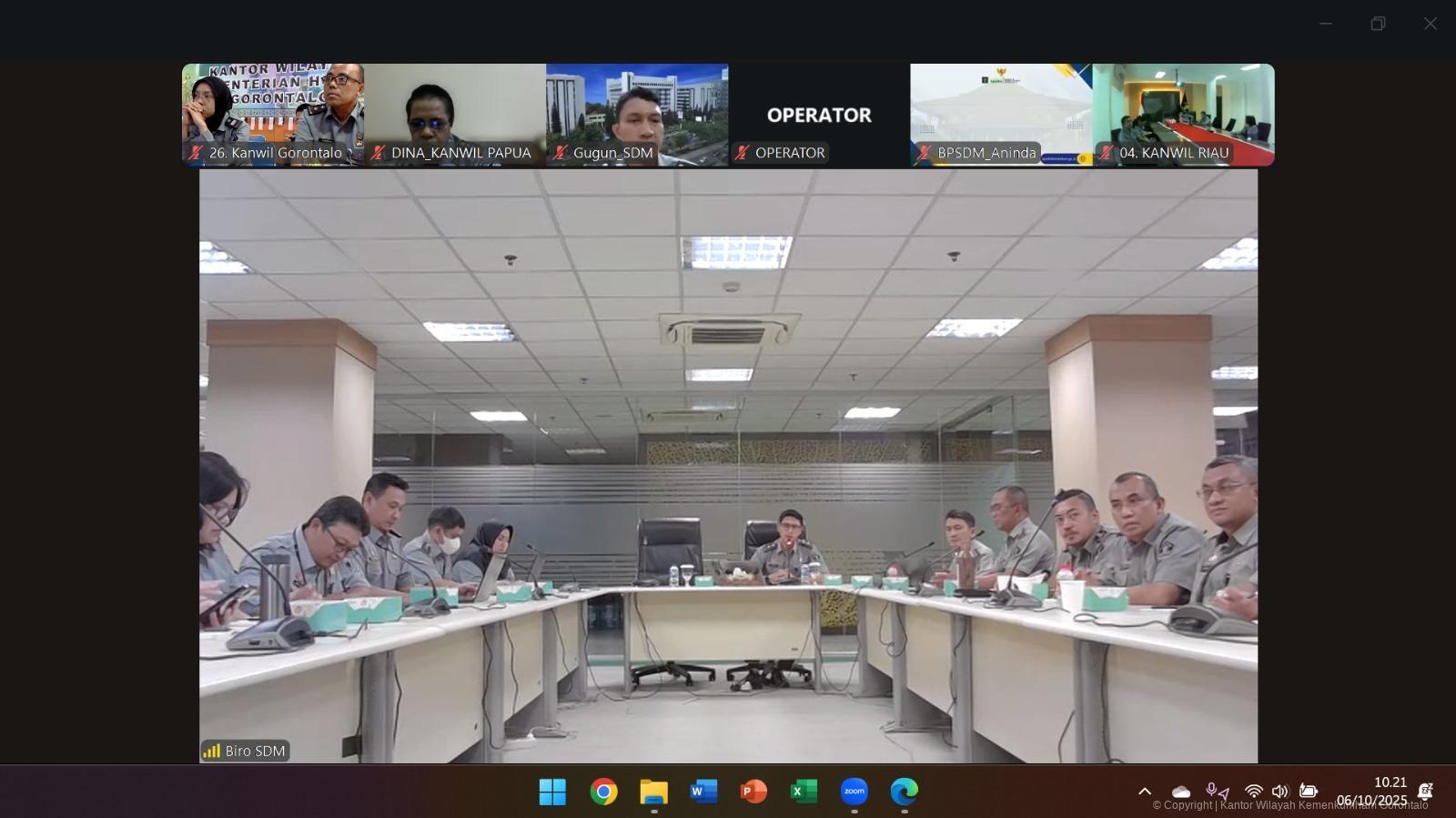1456x818 pixels.
Task: Expand the hidden system tray icons chevron
Action: click(1145, 792)
